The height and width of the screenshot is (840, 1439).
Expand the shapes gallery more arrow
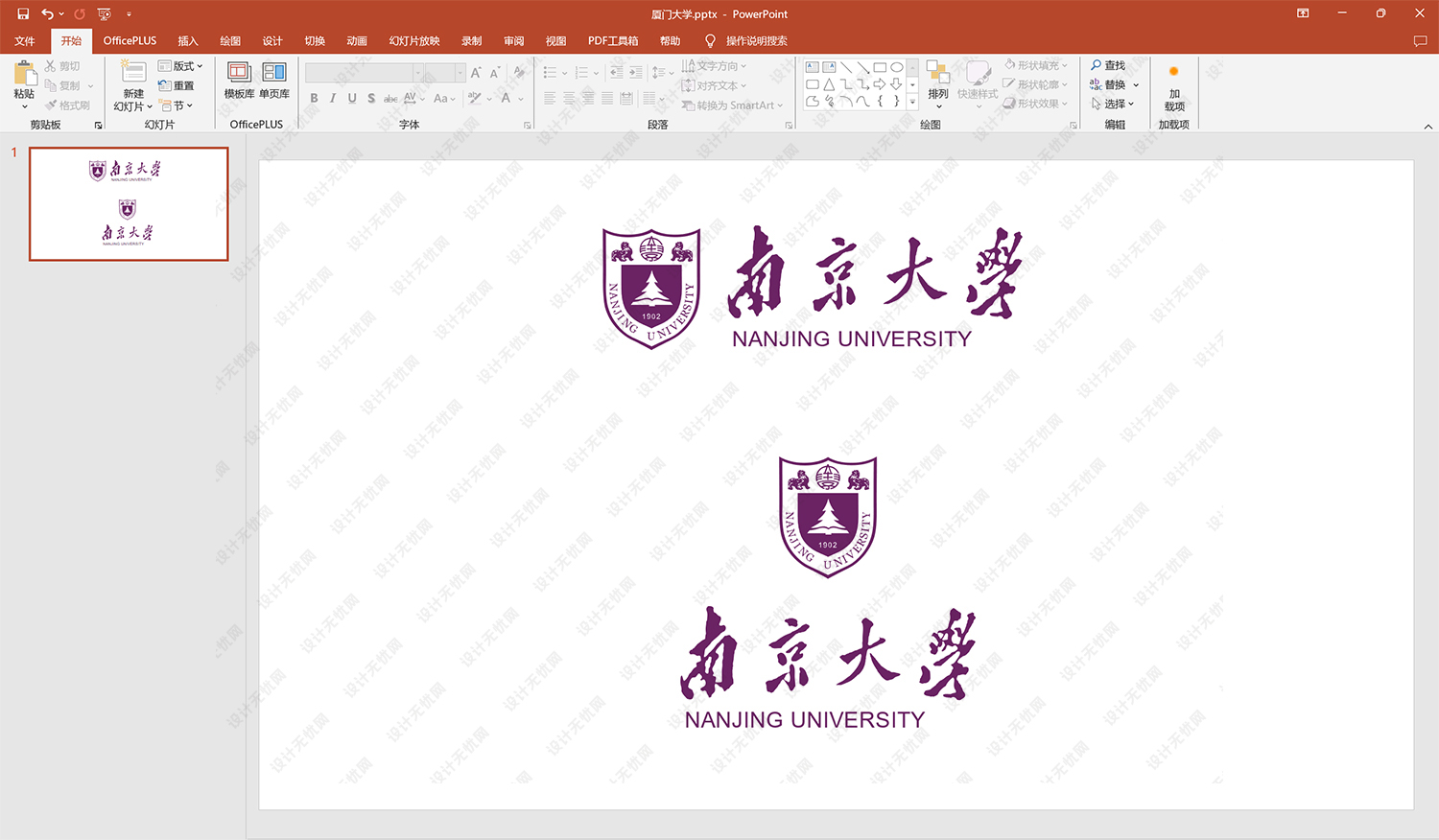pyautogui.click(x=912, y=101)
